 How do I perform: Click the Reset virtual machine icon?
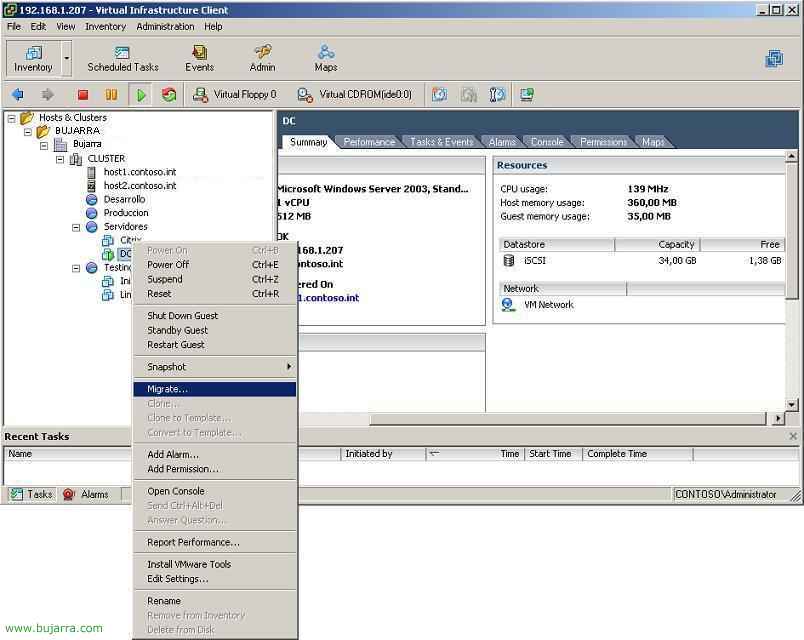click(169, 94)
